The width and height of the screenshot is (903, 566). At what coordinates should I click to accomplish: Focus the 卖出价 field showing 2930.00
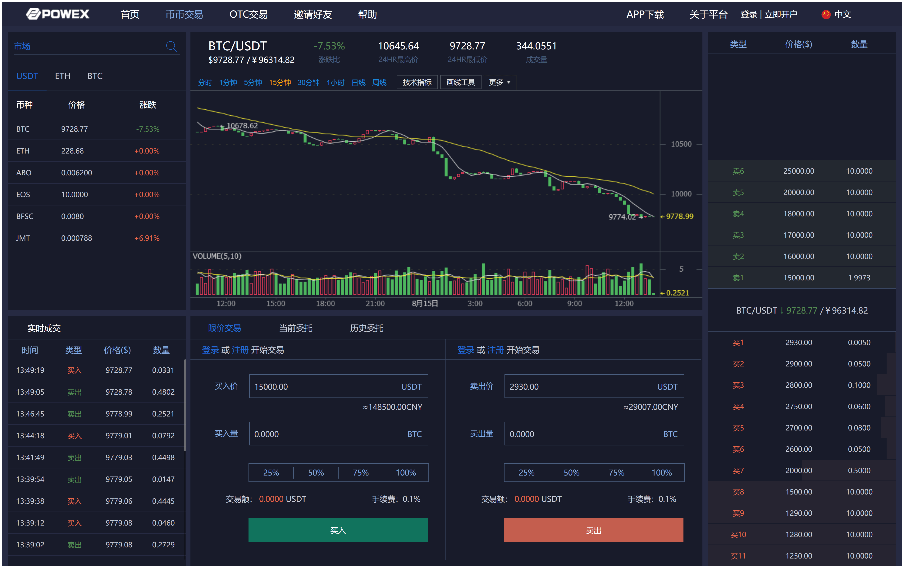click(594, 386)
